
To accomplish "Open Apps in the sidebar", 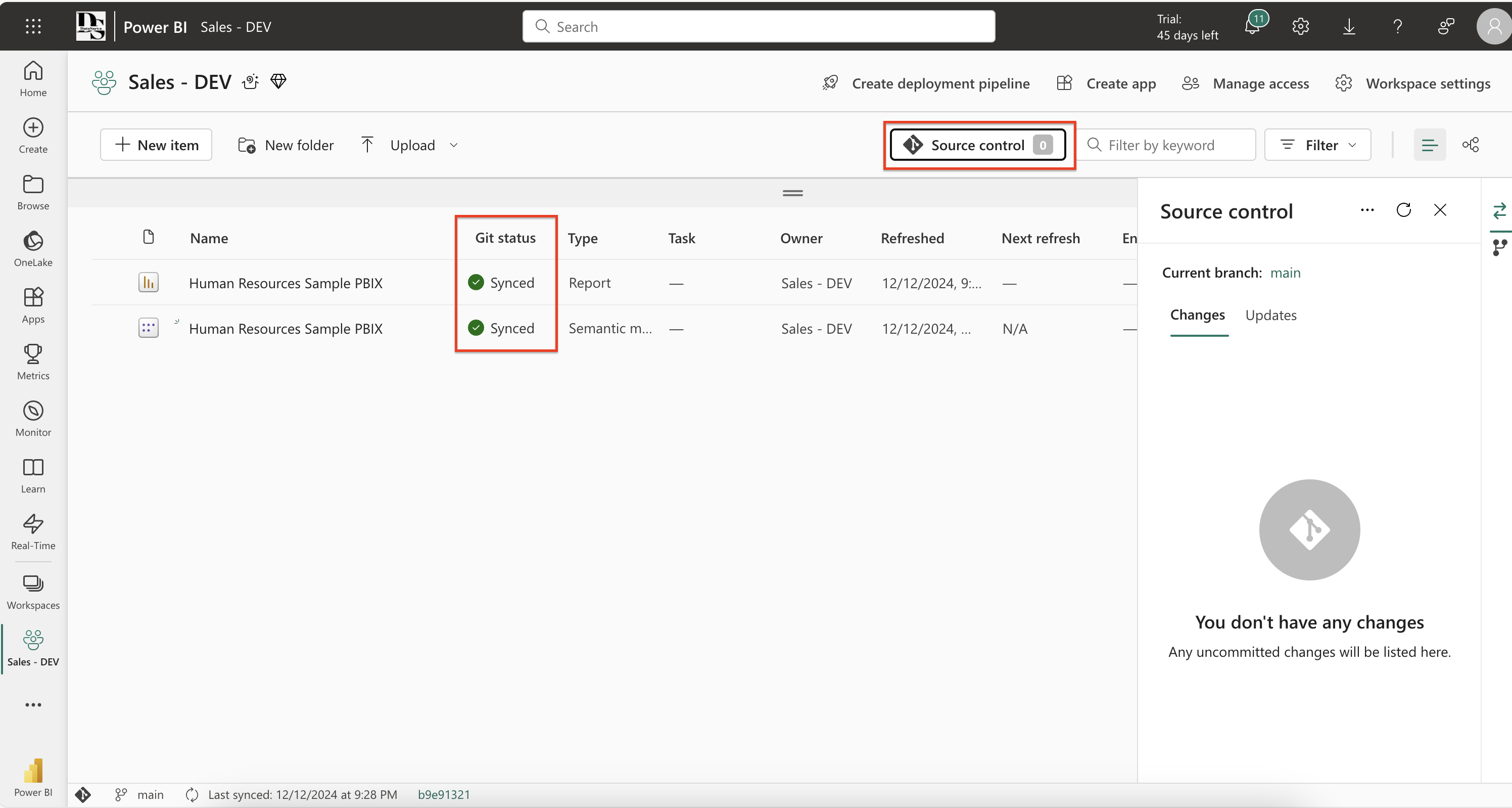I will (33, 305).
